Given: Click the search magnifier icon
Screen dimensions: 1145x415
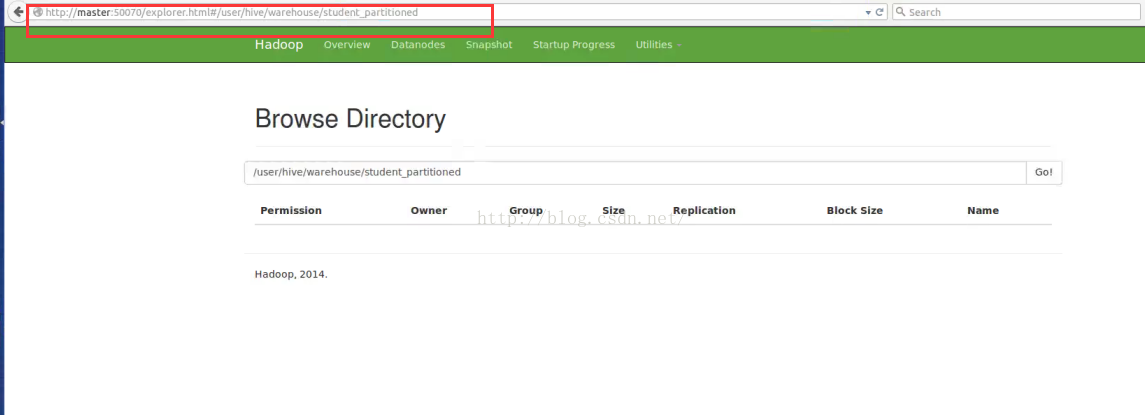Looking at the screenshot, I should point(901,12).
